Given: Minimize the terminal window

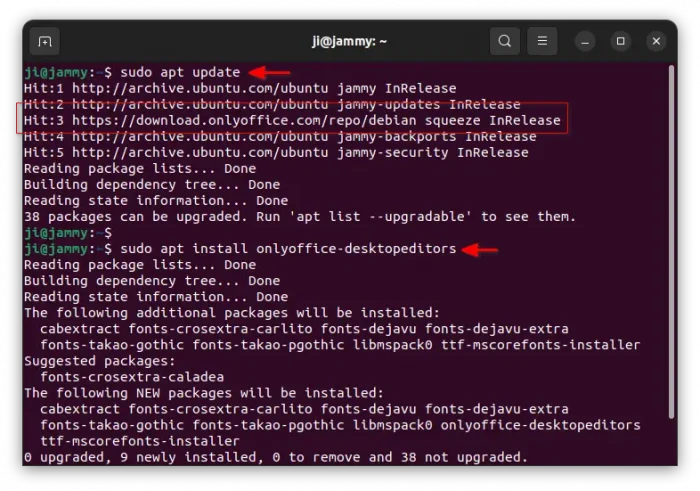Looking at the screenshot, I should click(587, 41).
